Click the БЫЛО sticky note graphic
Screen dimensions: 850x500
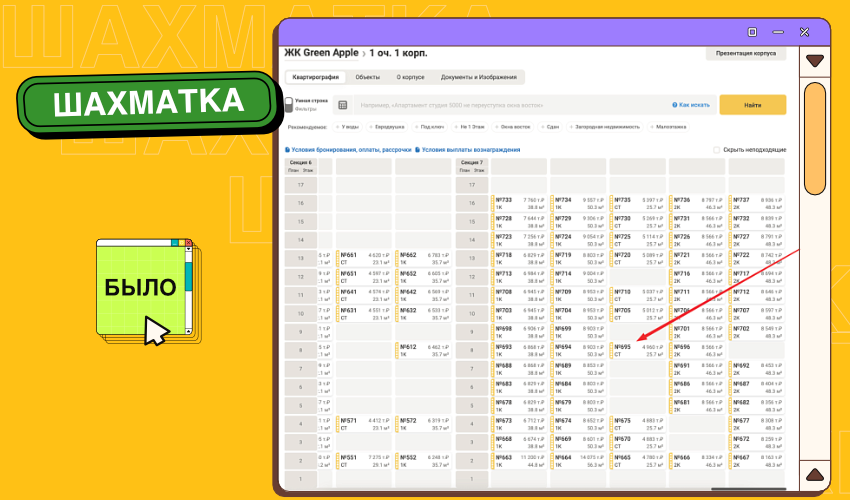coord(146,288)
